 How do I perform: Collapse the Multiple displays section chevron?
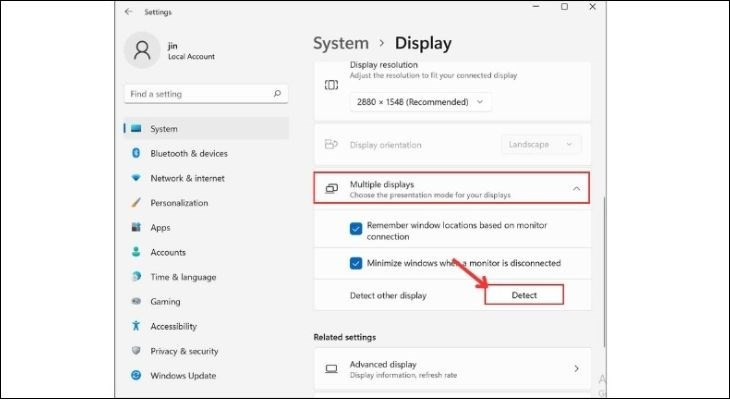(x=576, y=189)
